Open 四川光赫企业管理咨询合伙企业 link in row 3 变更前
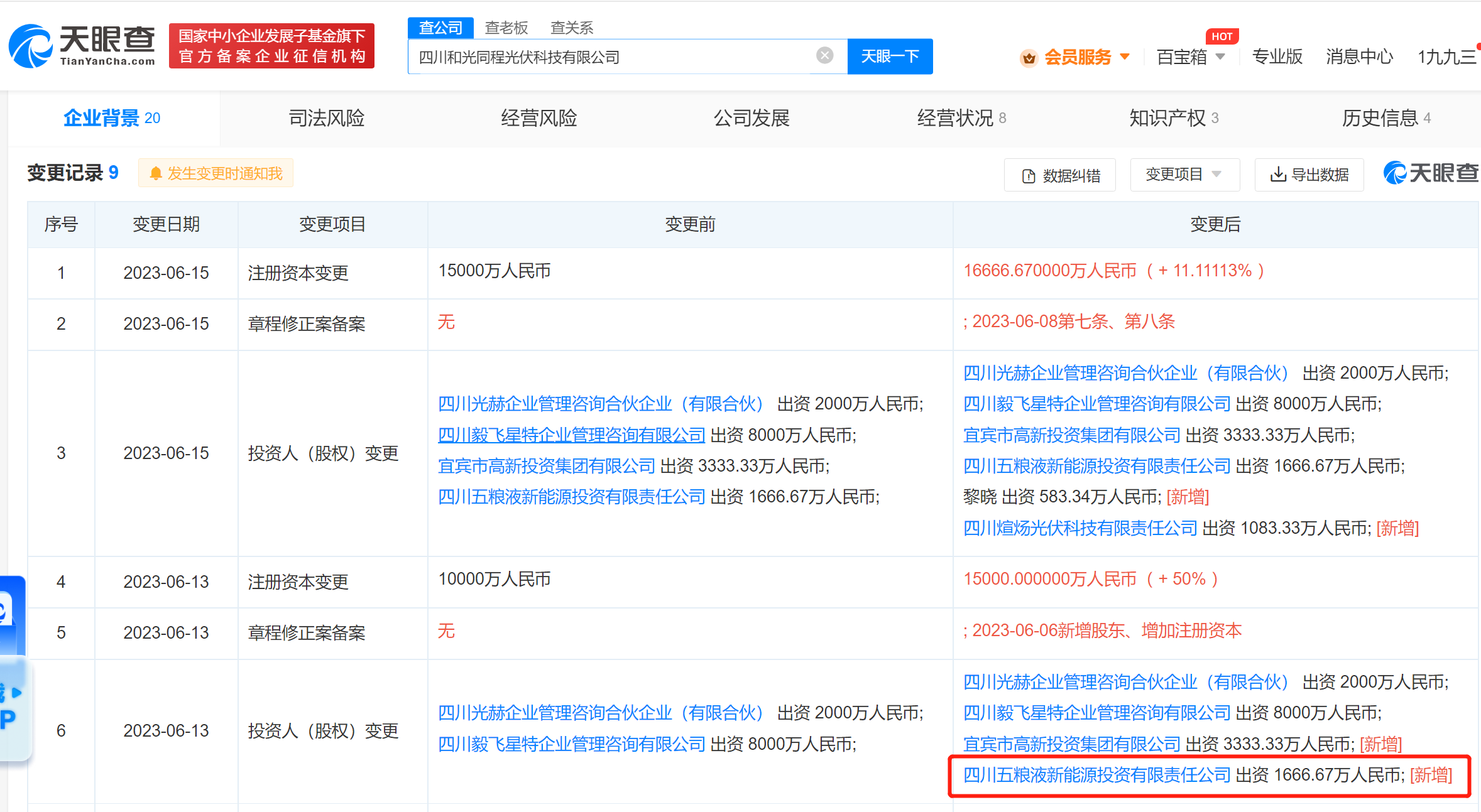1481x812 pixels. [602, 404]
